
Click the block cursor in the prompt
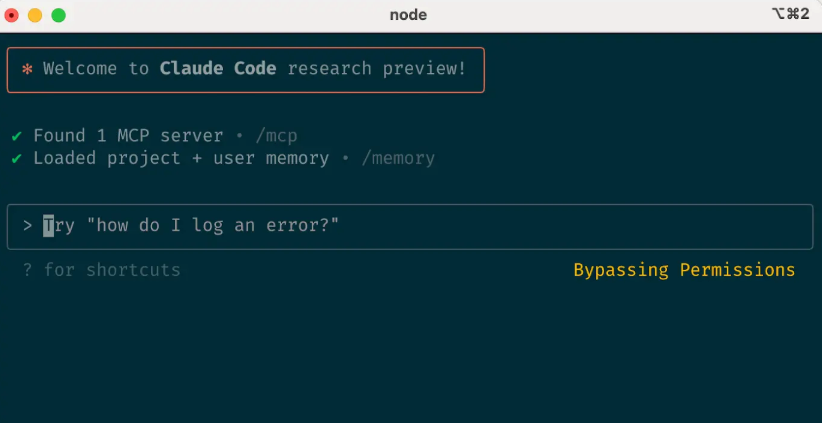tap(48, 226)
